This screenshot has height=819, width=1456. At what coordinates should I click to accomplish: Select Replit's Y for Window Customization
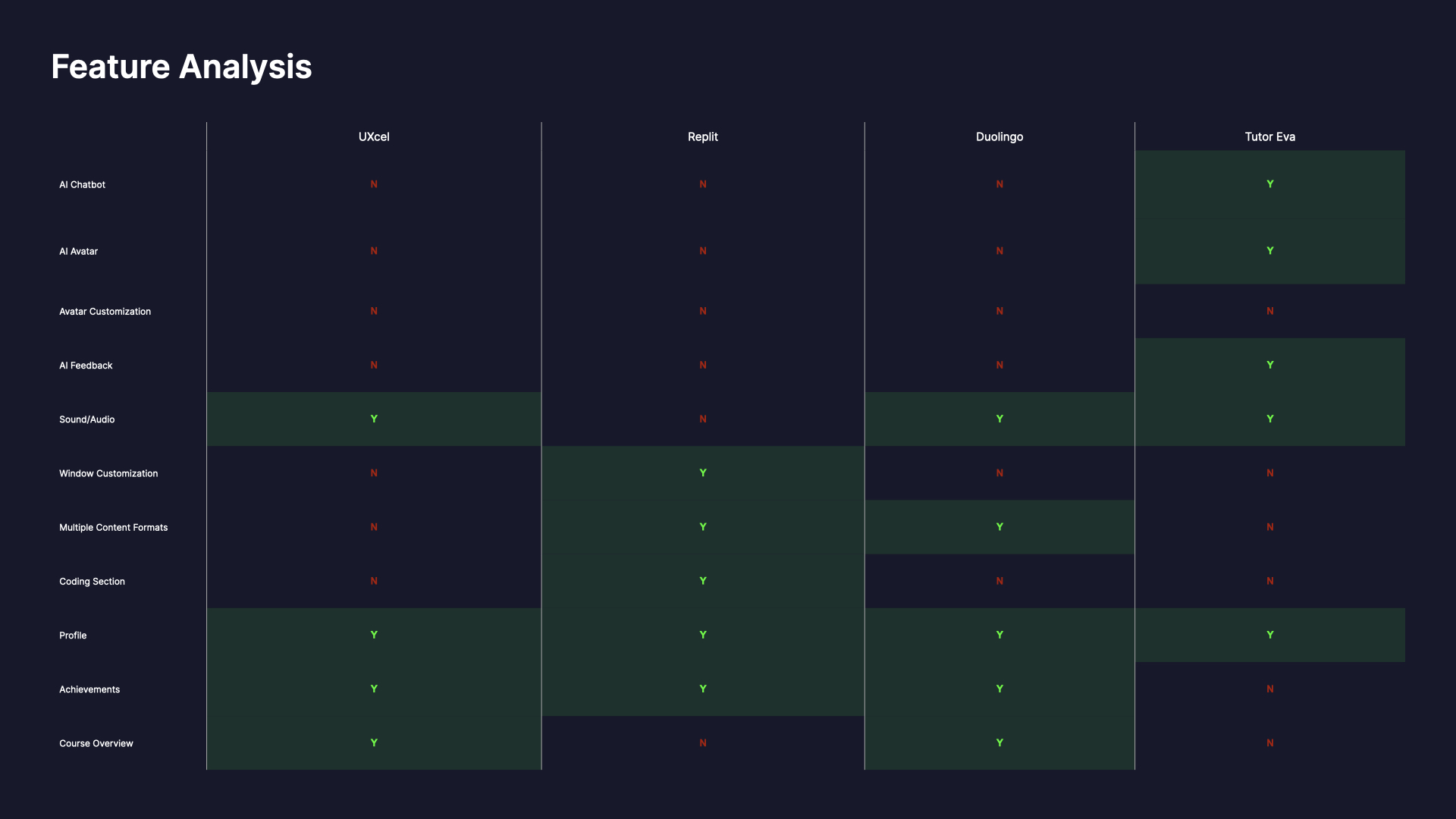703,472
